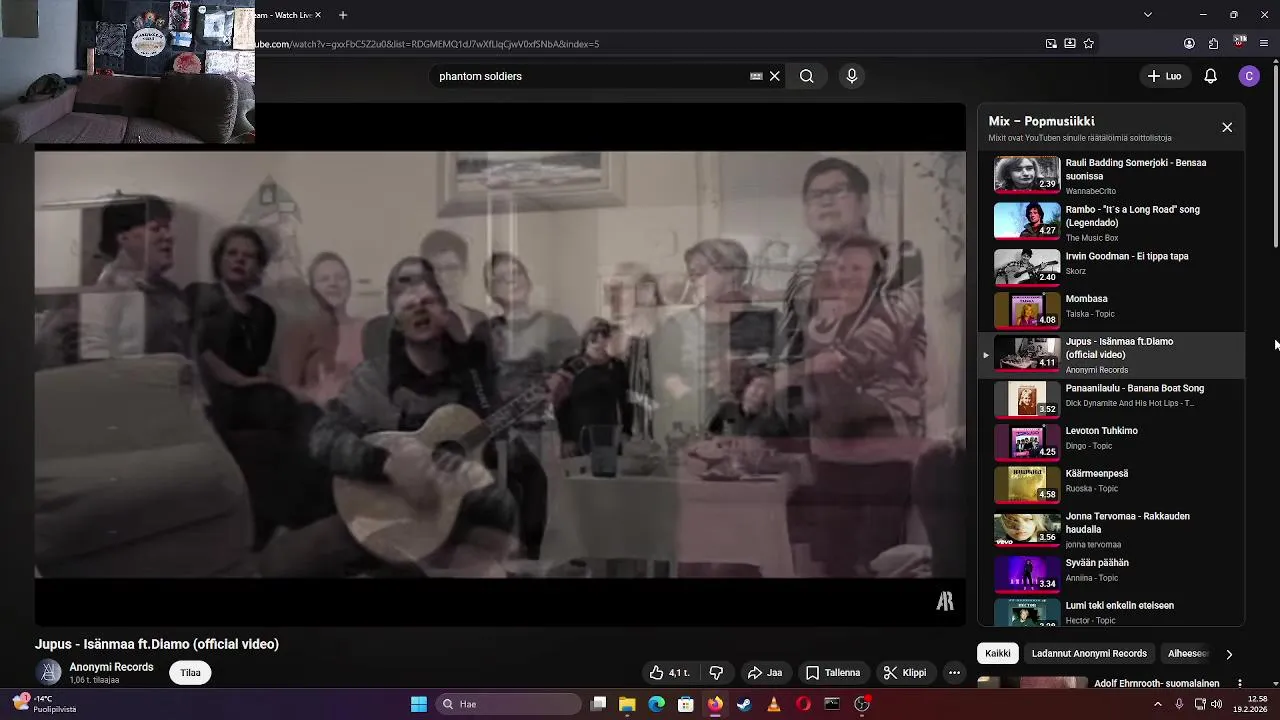Click the Luo create button

click(1165, 76)
